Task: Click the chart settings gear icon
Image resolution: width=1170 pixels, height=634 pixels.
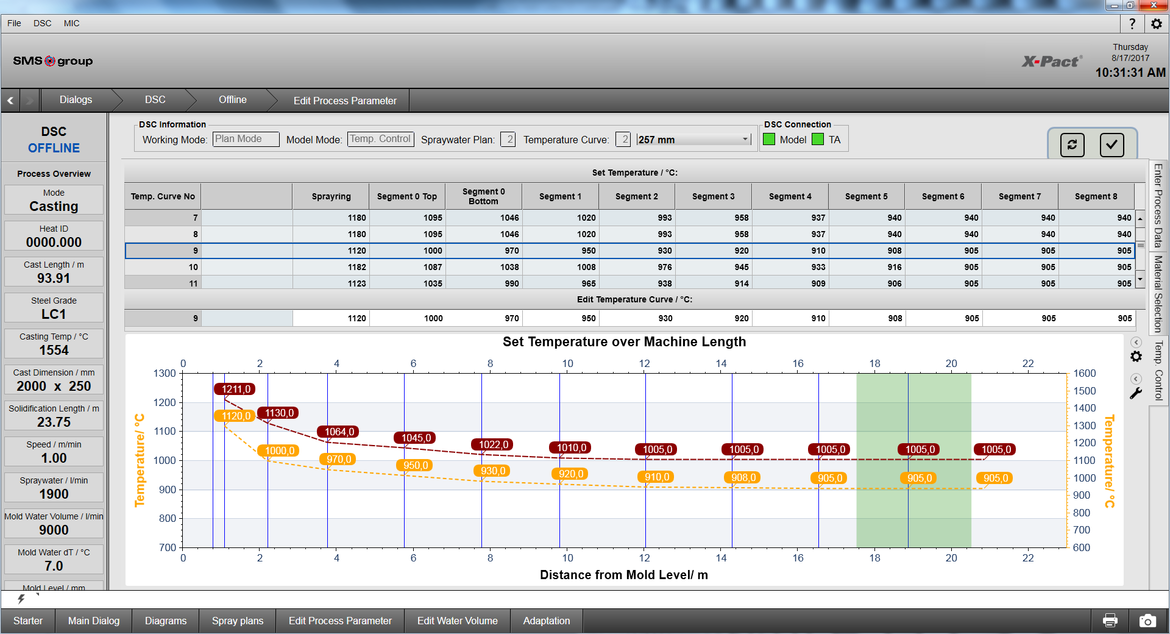Action: pyautogui.click(x=1136, y=357)
